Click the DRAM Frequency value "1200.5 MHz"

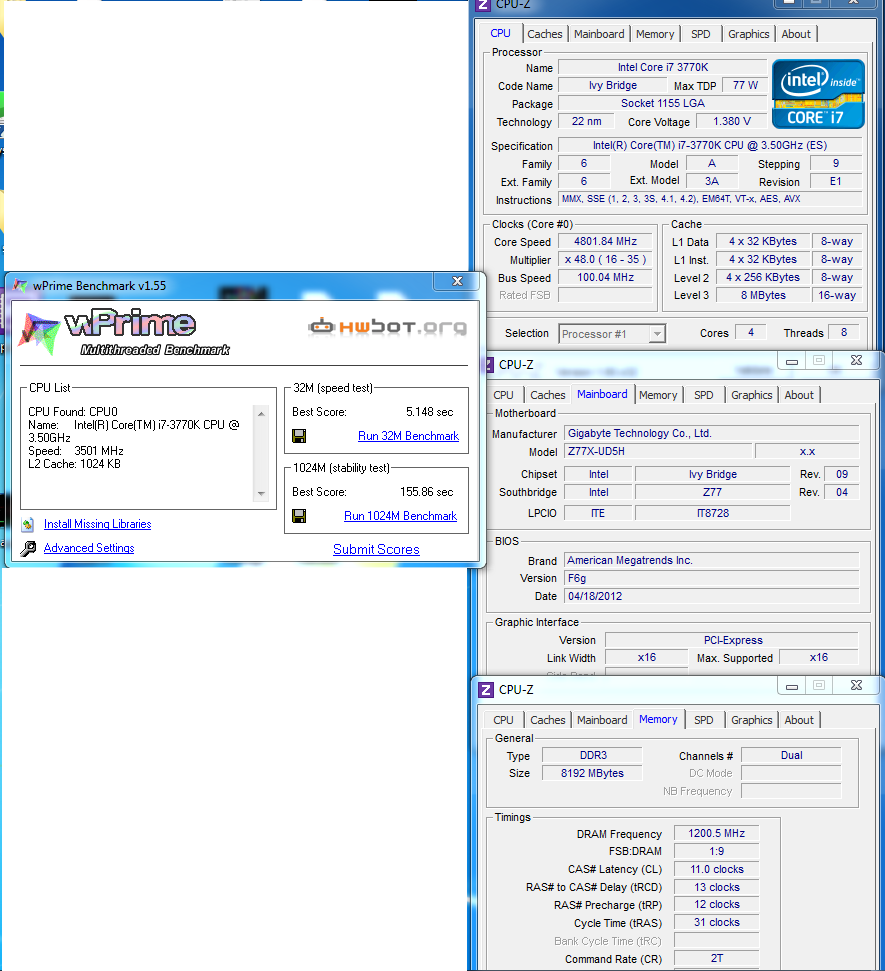(717, 834)
